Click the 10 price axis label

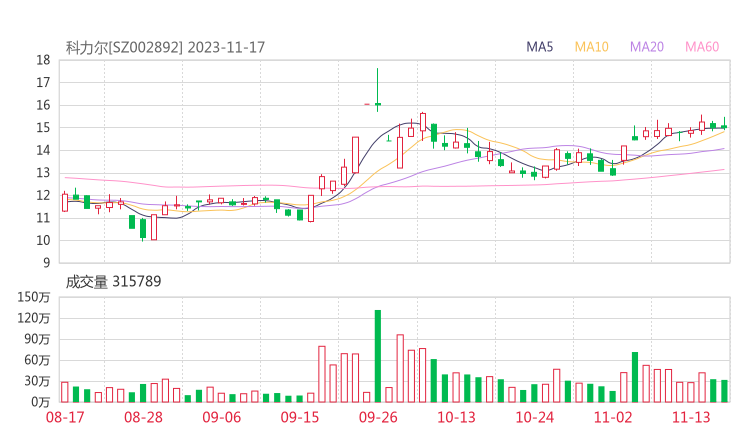coord(43,241)
